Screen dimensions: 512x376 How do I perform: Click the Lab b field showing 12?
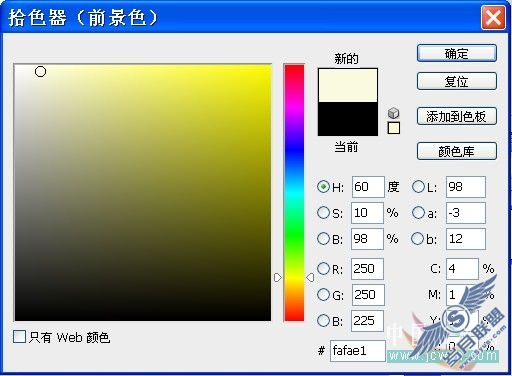466,239
